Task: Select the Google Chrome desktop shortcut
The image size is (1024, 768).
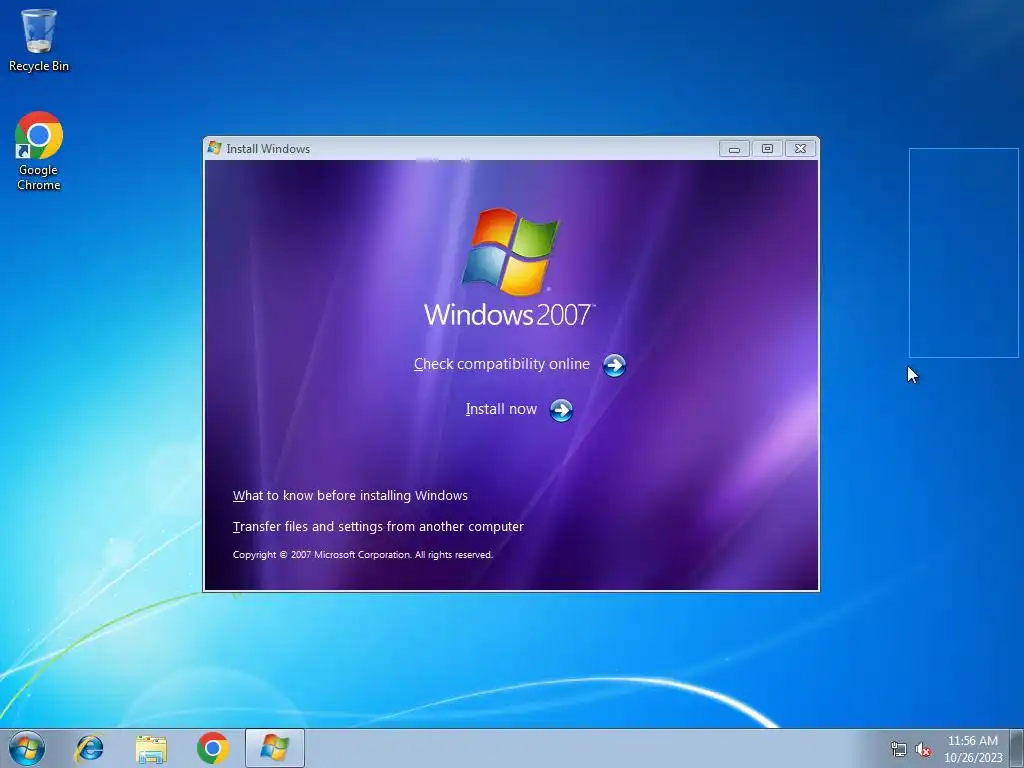Action: [x=39, y=151]
